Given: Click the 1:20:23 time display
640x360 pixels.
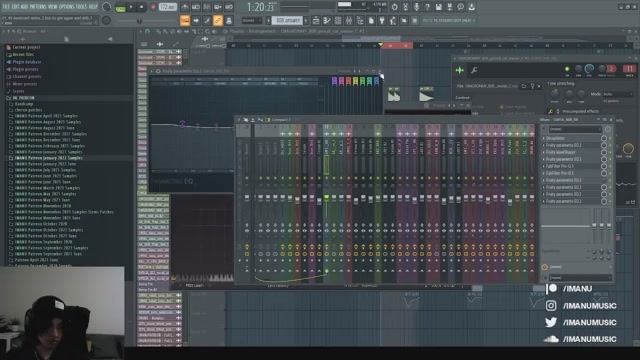Looking at the screenshot, I should coord(261,7).
